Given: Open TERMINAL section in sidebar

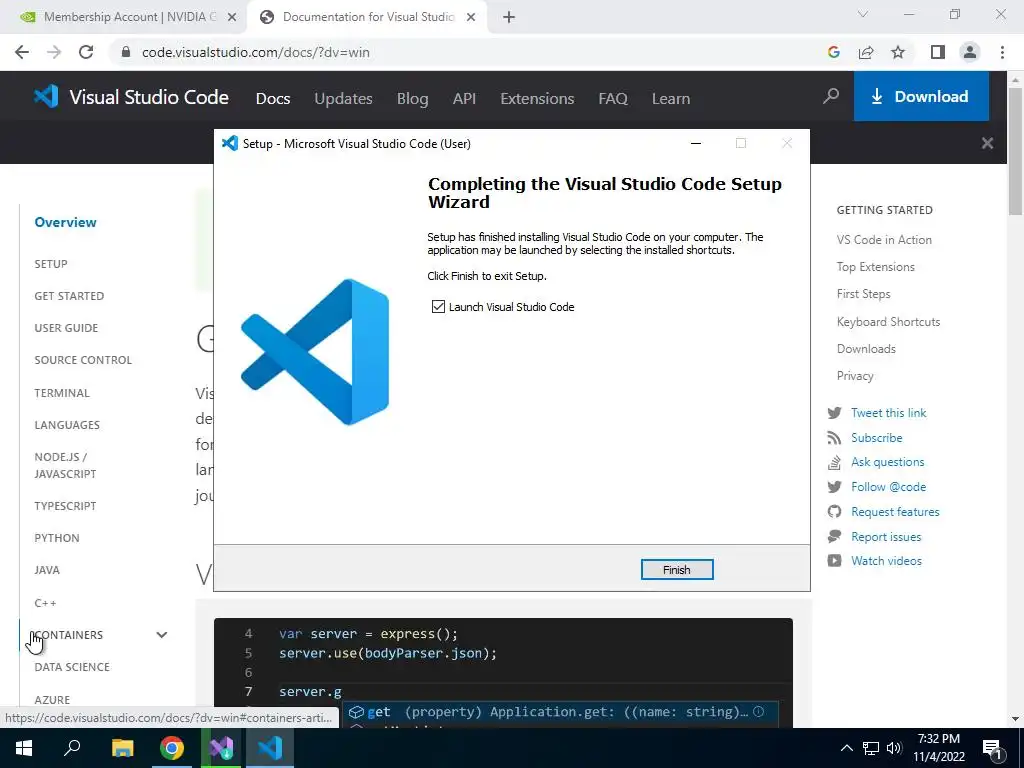Looking at the screenshot, I should (62, 393).
